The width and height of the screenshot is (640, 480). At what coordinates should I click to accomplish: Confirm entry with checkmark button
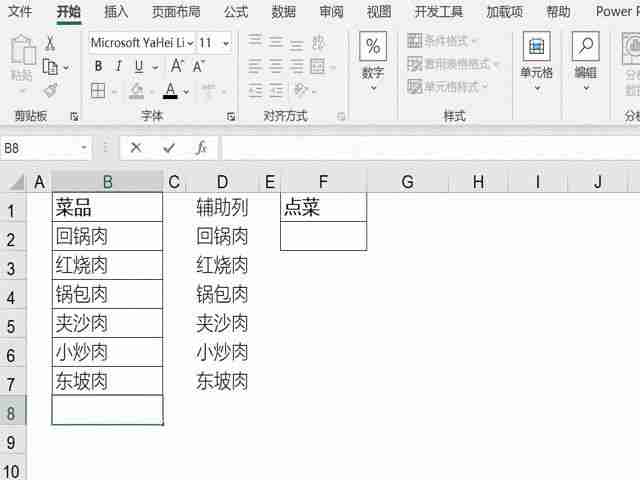coord(169,148)
